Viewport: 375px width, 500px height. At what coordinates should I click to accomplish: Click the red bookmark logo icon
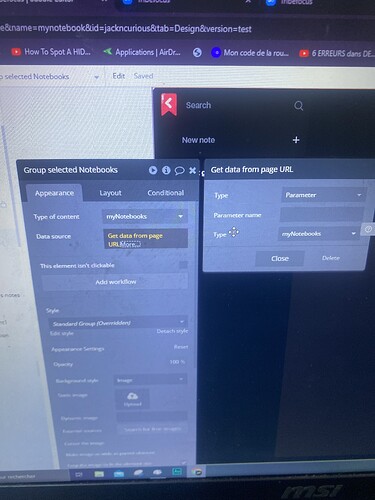pos(169,104)
